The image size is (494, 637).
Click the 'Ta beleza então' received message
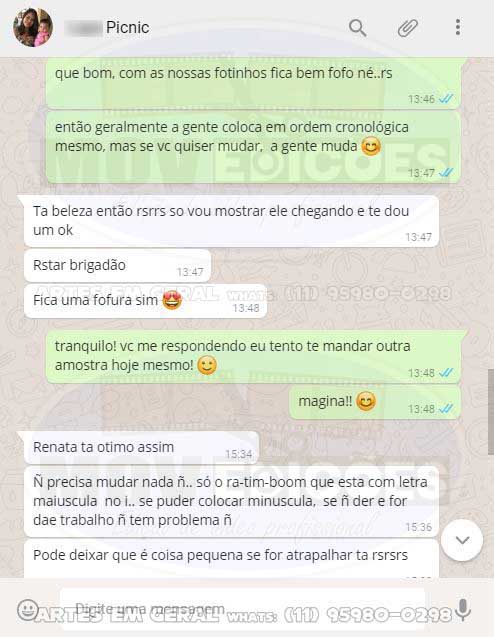[232, 221]
